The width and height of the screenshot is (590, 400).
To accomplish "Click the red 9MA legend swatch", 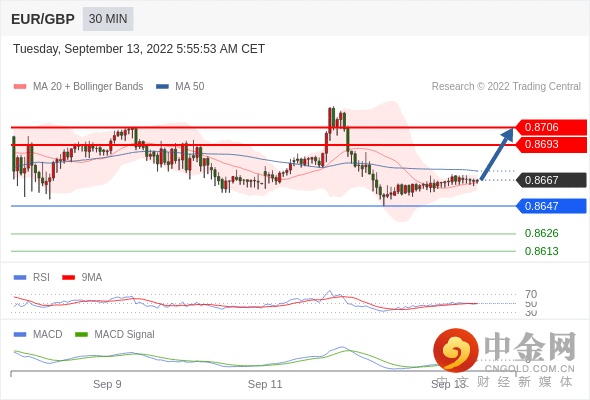I will tap(68, 278).
